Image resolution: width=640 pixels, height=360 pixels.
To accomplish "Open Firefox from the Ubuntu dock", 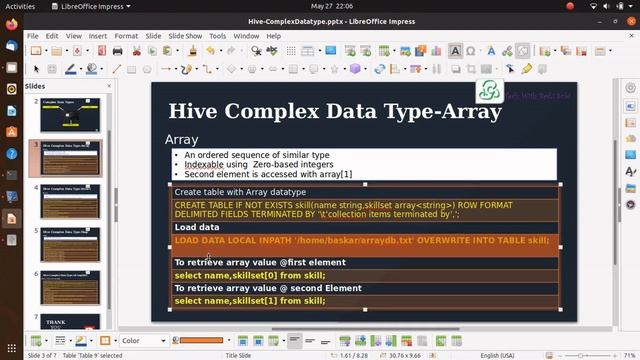I will tap(11, 24).
